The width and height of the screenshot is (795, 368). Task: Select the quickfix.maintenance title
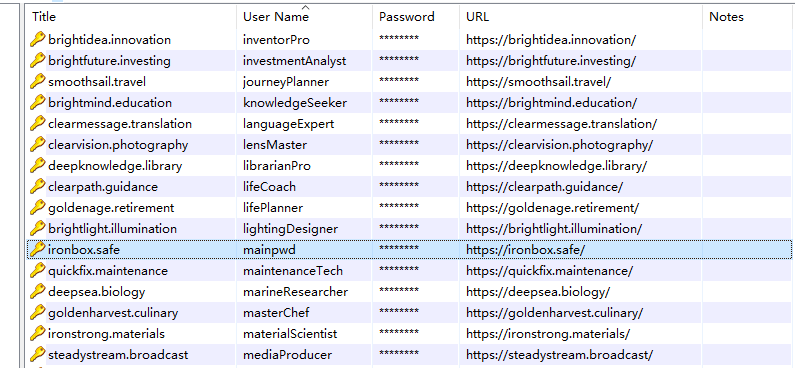107,271
